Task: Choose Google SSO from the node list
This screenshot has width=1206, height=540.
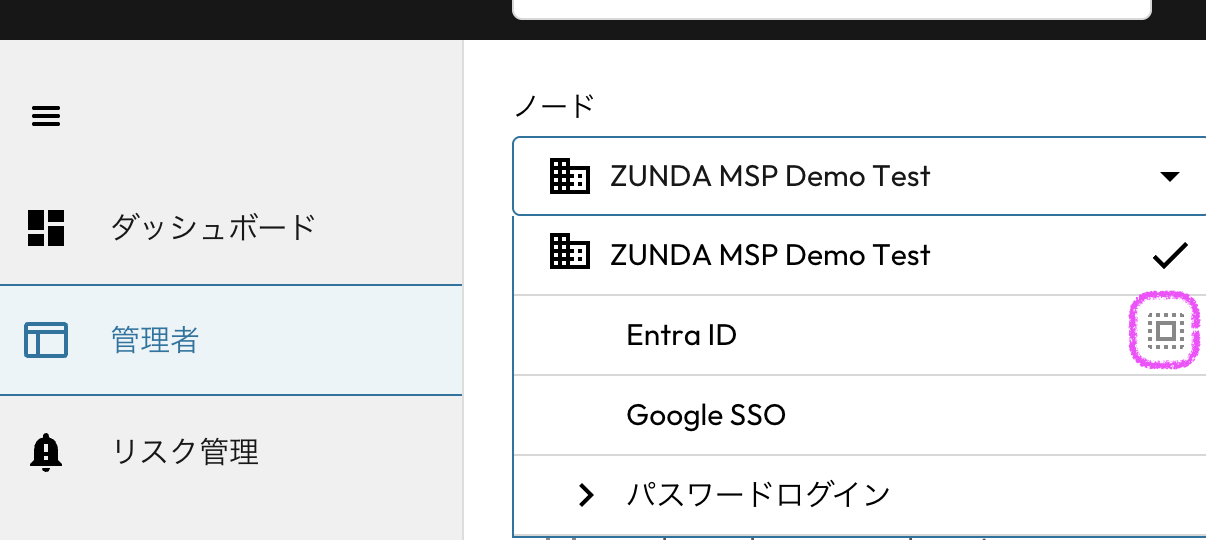Action: (706, 415)
